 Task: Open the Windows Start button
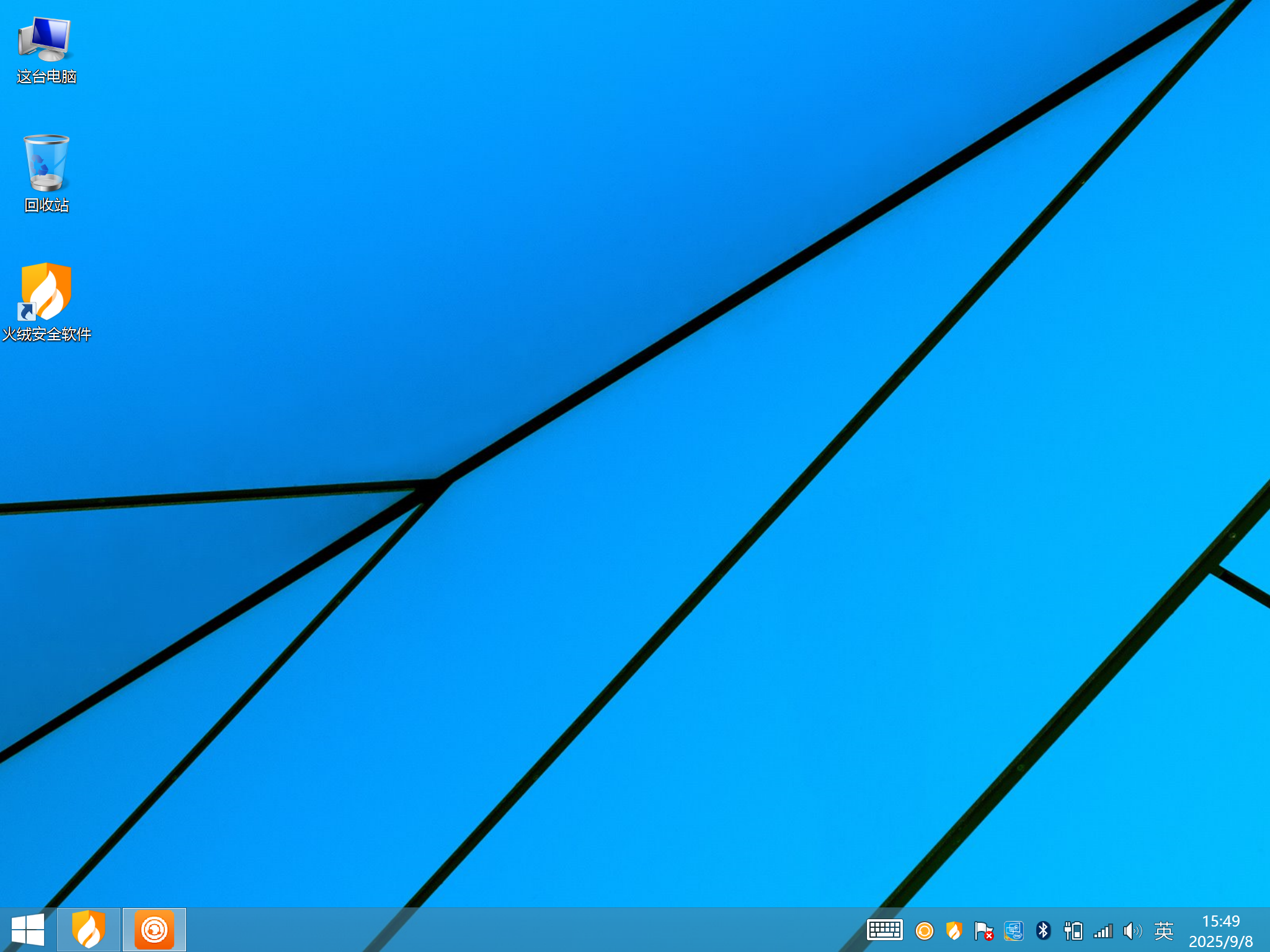28,930
